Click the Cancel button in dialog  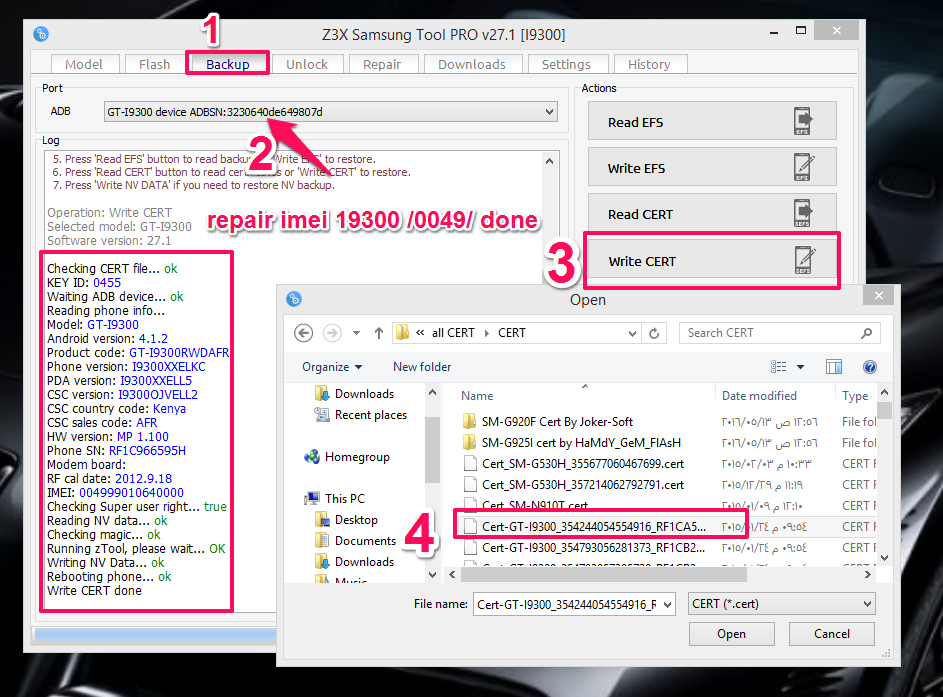click(x=832, y=634)
